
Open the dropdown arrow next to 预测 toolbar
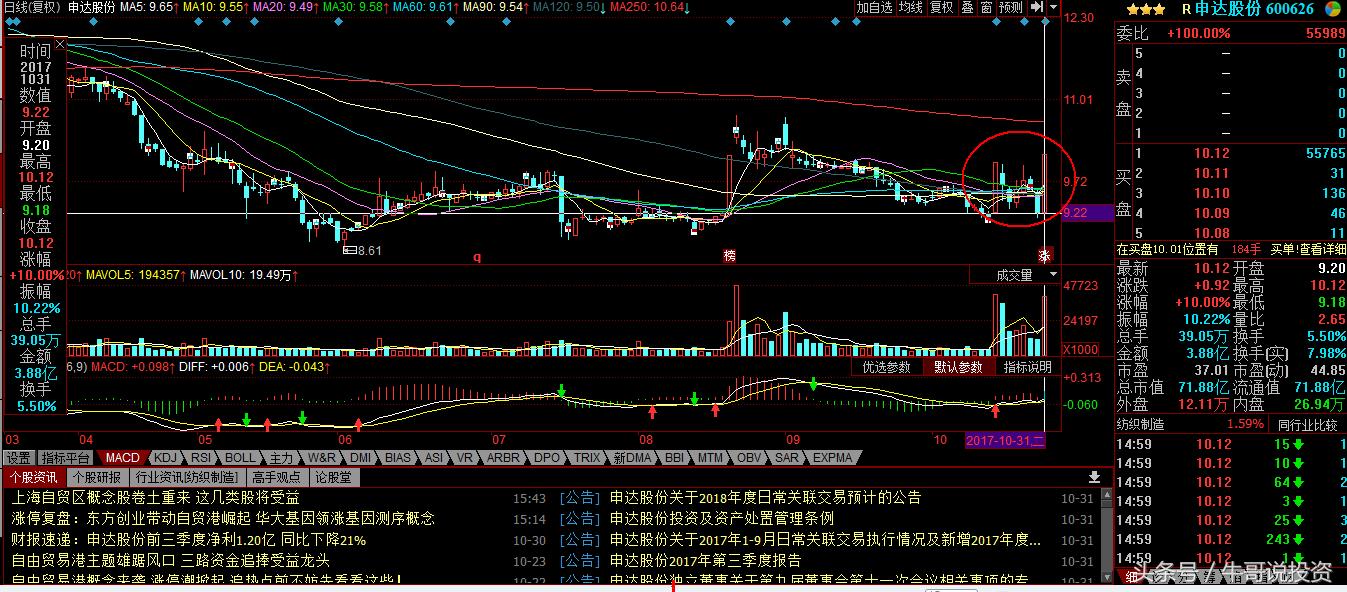[1051, 7]
